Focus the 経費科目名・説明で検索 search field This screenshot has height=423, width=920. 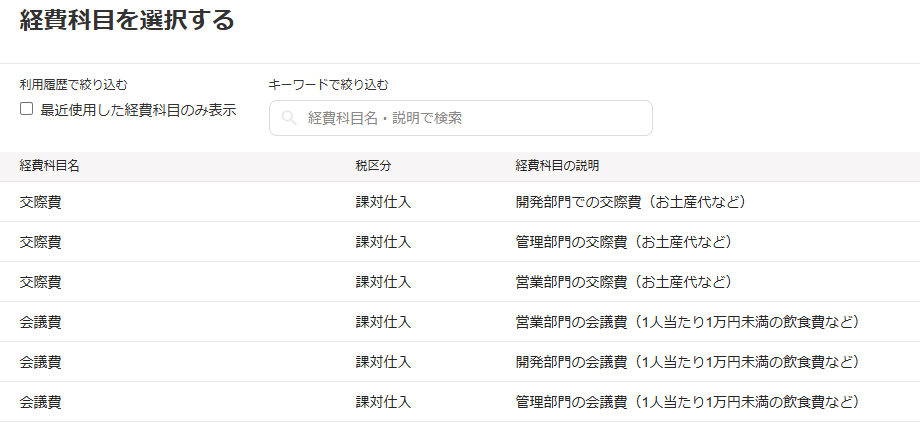point(470,118)
